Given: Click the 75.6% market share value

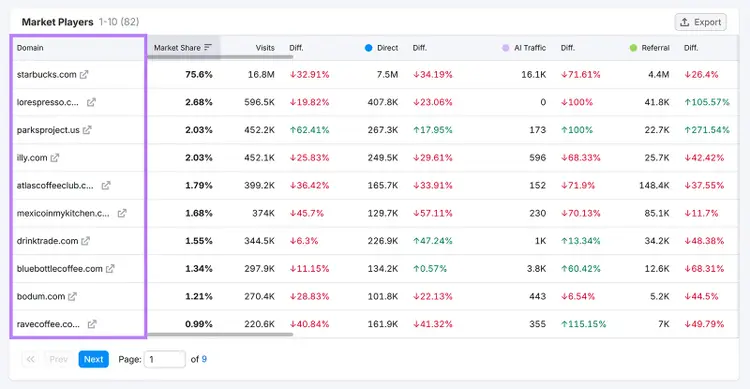Looking at the screenshot, I should click(x=199, y=75).
